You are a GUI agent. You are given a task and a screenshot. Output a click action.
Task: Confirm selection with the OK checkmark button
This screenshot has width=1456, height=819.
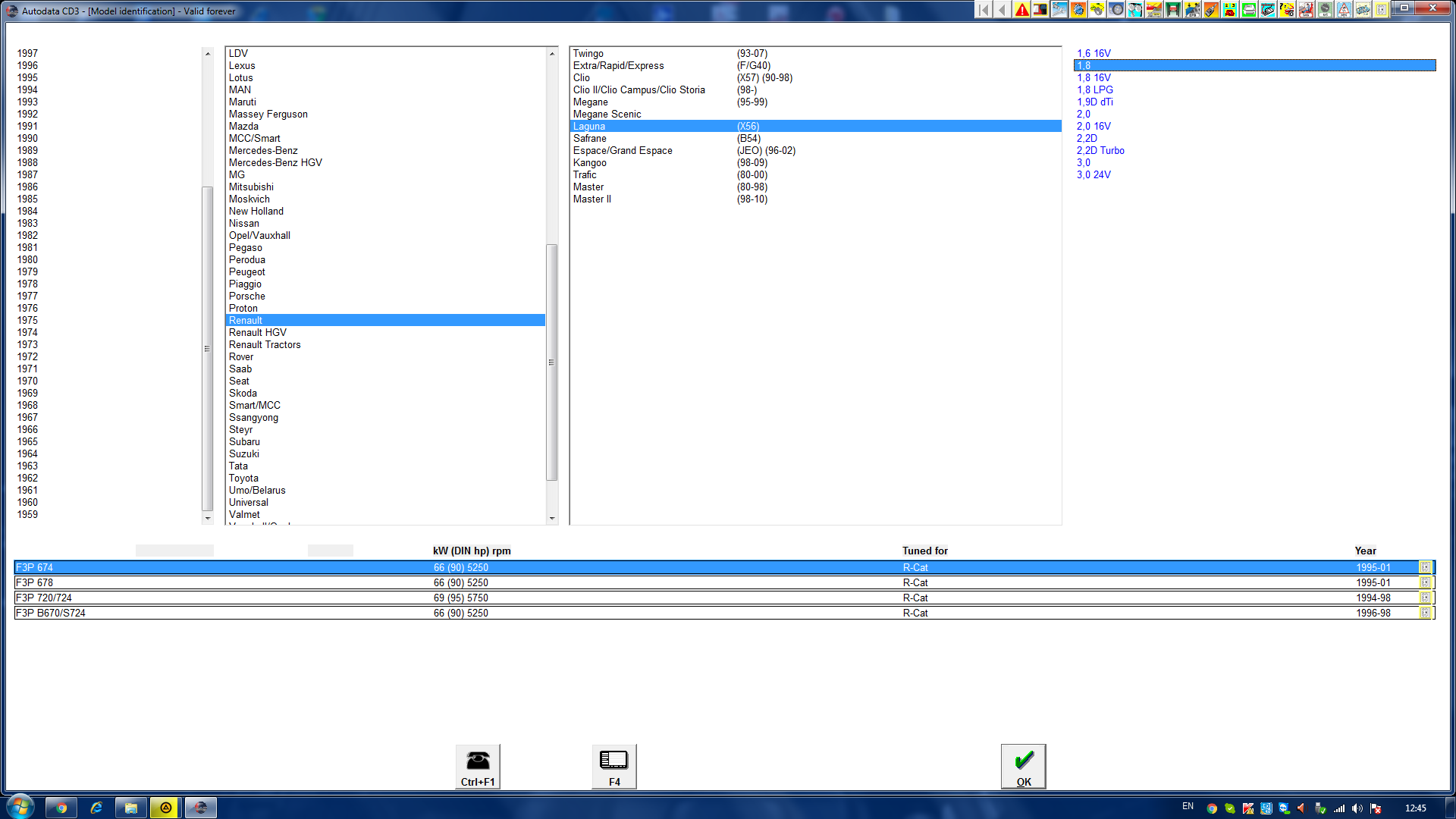click(x=1024, y=767)
